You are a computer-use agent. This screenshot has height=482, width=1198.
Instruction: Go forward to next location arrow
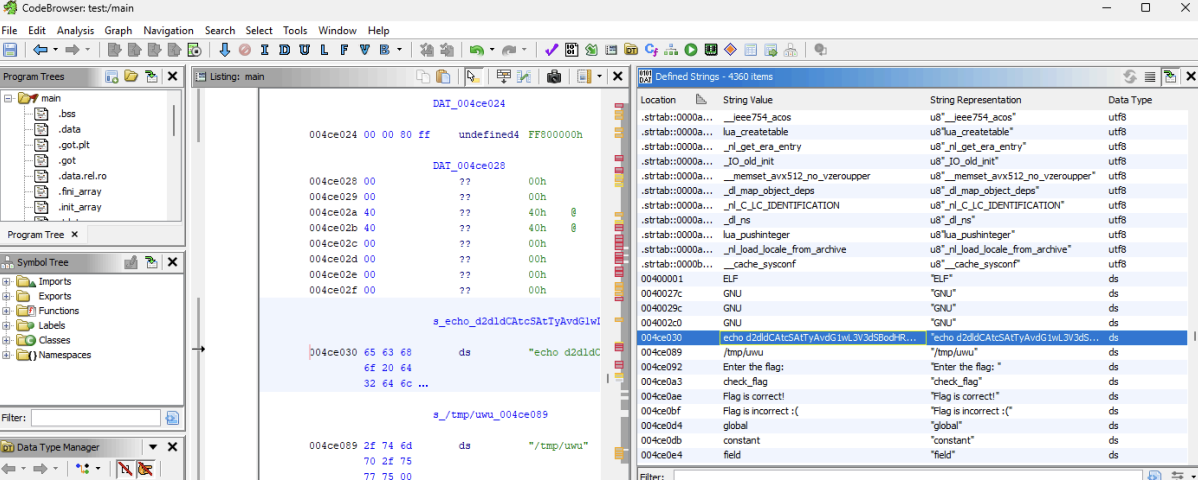pos(72,50)
